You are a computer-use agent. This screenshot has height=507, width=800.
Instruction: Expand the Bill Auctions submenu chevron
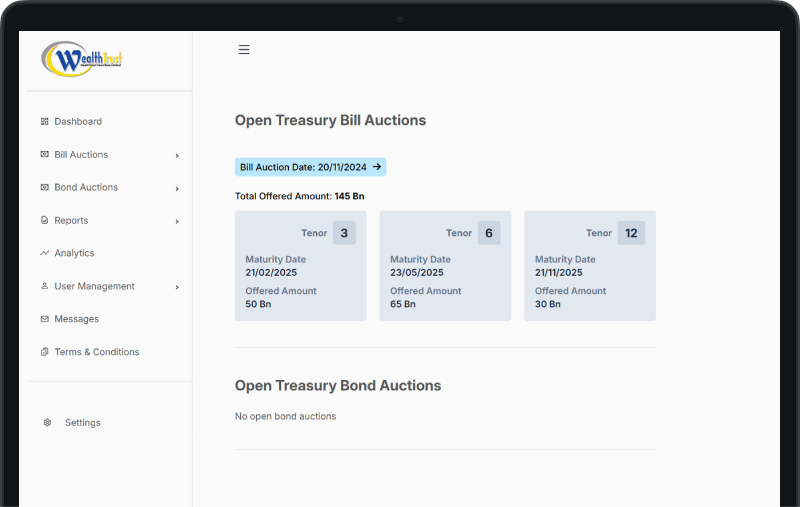click(x=177, y=156)
